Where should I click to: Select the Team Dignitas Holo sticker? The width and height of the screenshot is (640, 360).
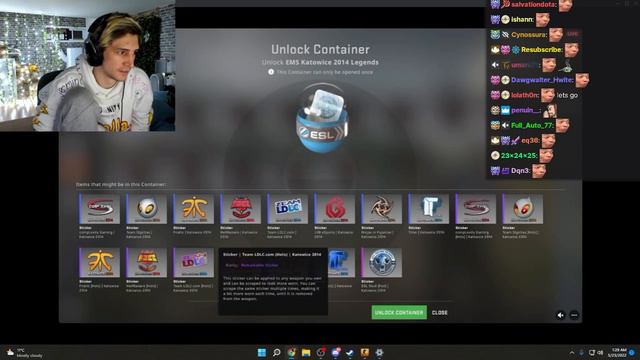523,209
